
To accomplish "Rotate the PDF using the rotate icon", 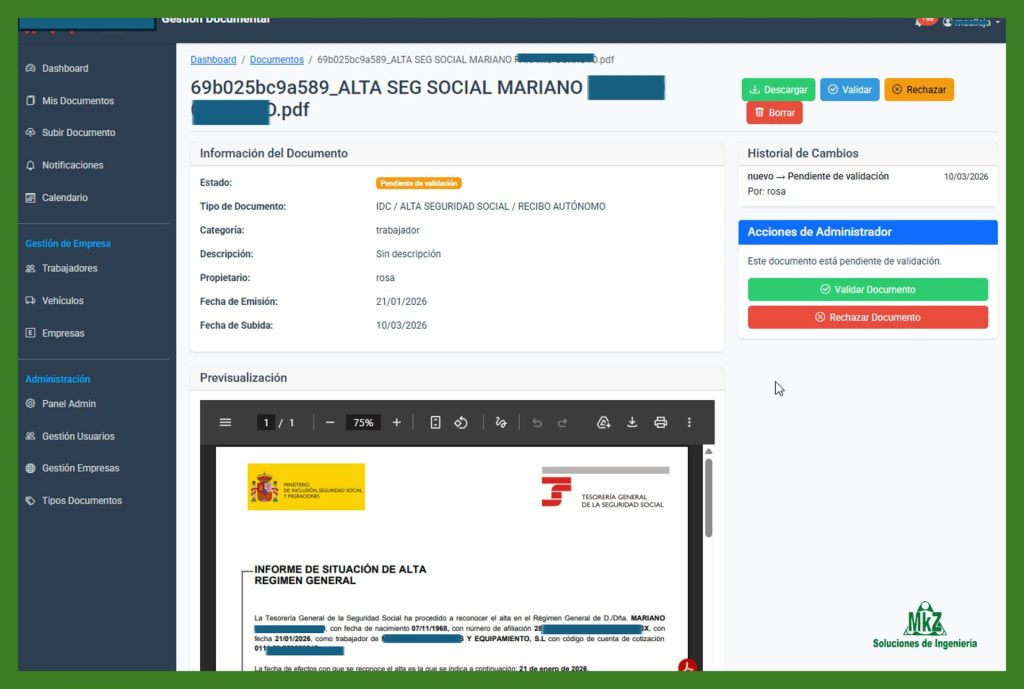I will point(461,423).
